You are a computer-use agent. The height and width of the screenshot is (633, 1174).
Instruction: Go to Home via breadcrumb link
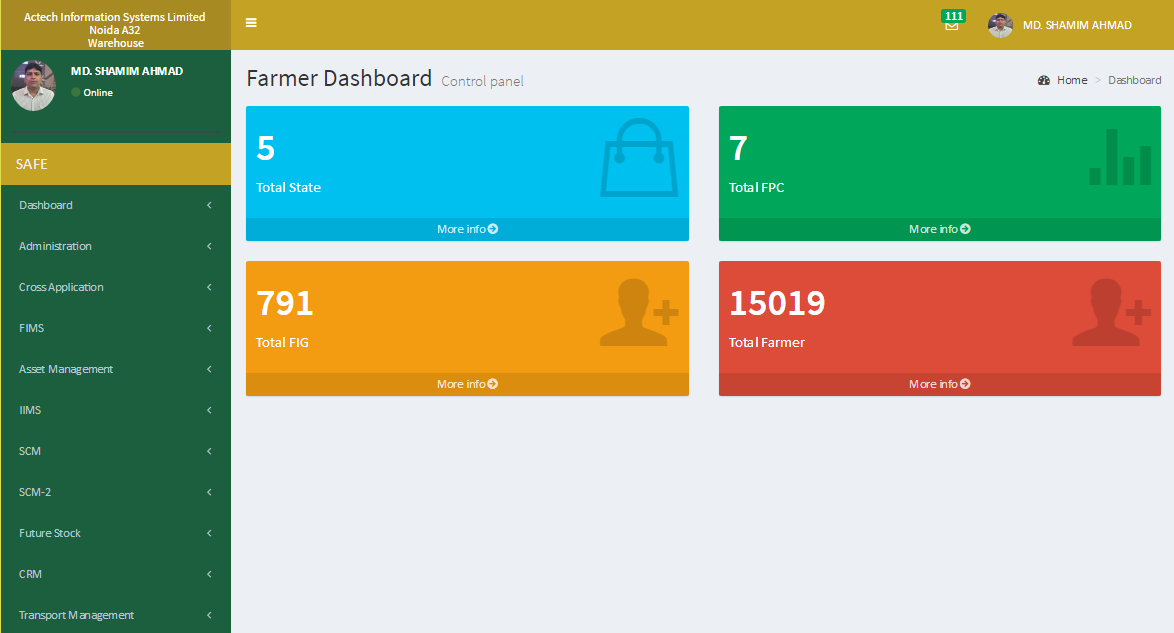(1071, 80)
